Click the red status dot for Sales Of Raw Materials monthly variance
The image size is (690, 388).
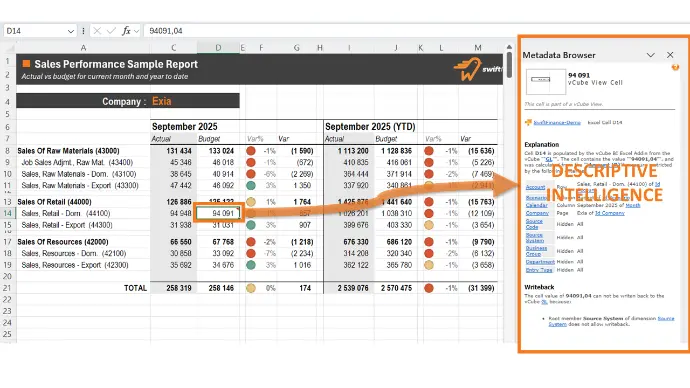pyautogui.click(x=251, y=151)
